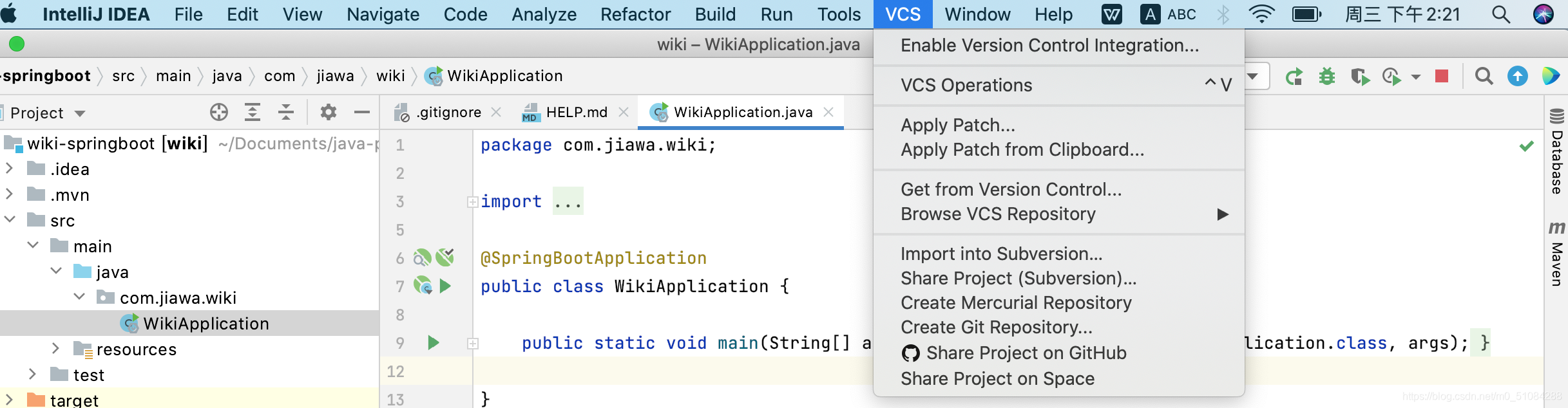The image size is (1568, 408).
Task: Collapse all in Project panel
Action: [286, 112]
